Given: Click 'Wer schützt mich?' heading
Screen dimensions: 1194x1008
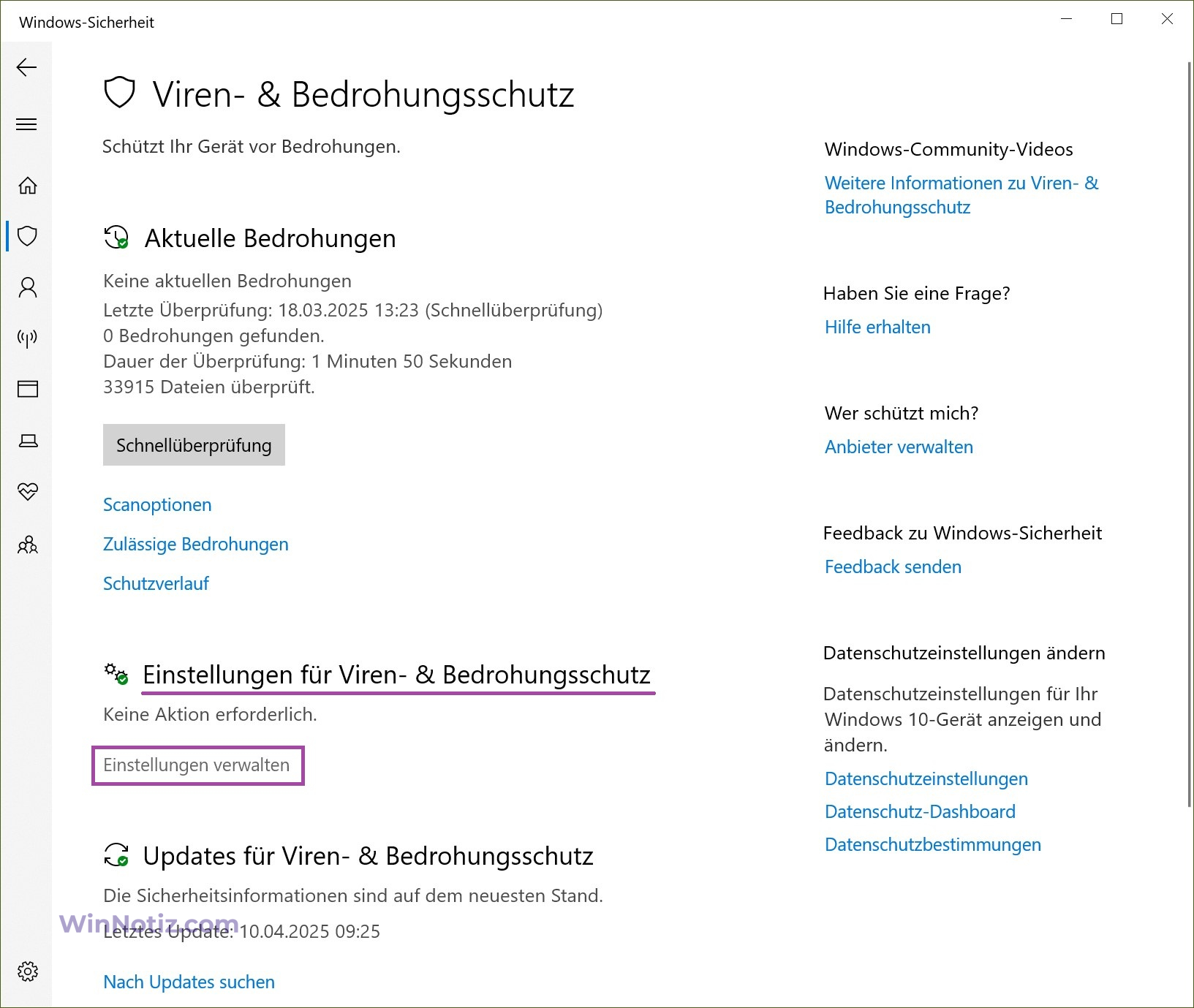Looking at the screenshot, I should coord(902,414).
